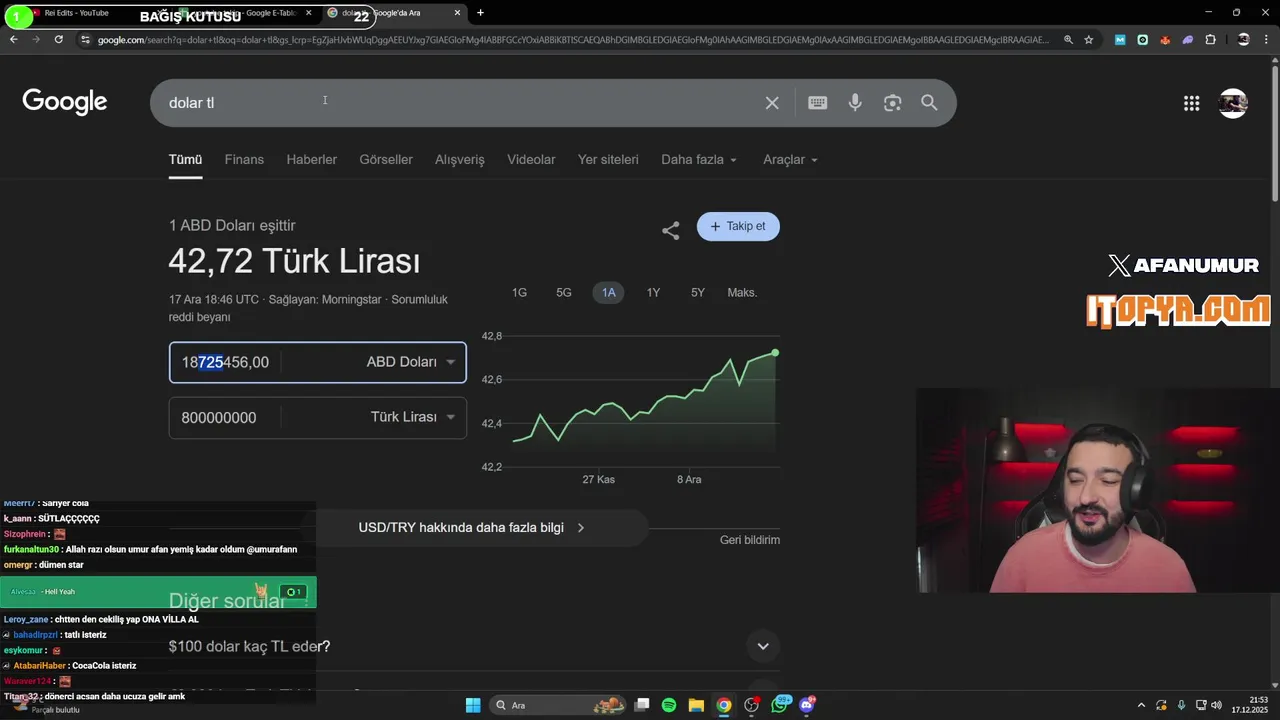The width and height of the screenshot is (1280, 720).
Task: Show hidden system tray icons
Action: click(1141, 705)
